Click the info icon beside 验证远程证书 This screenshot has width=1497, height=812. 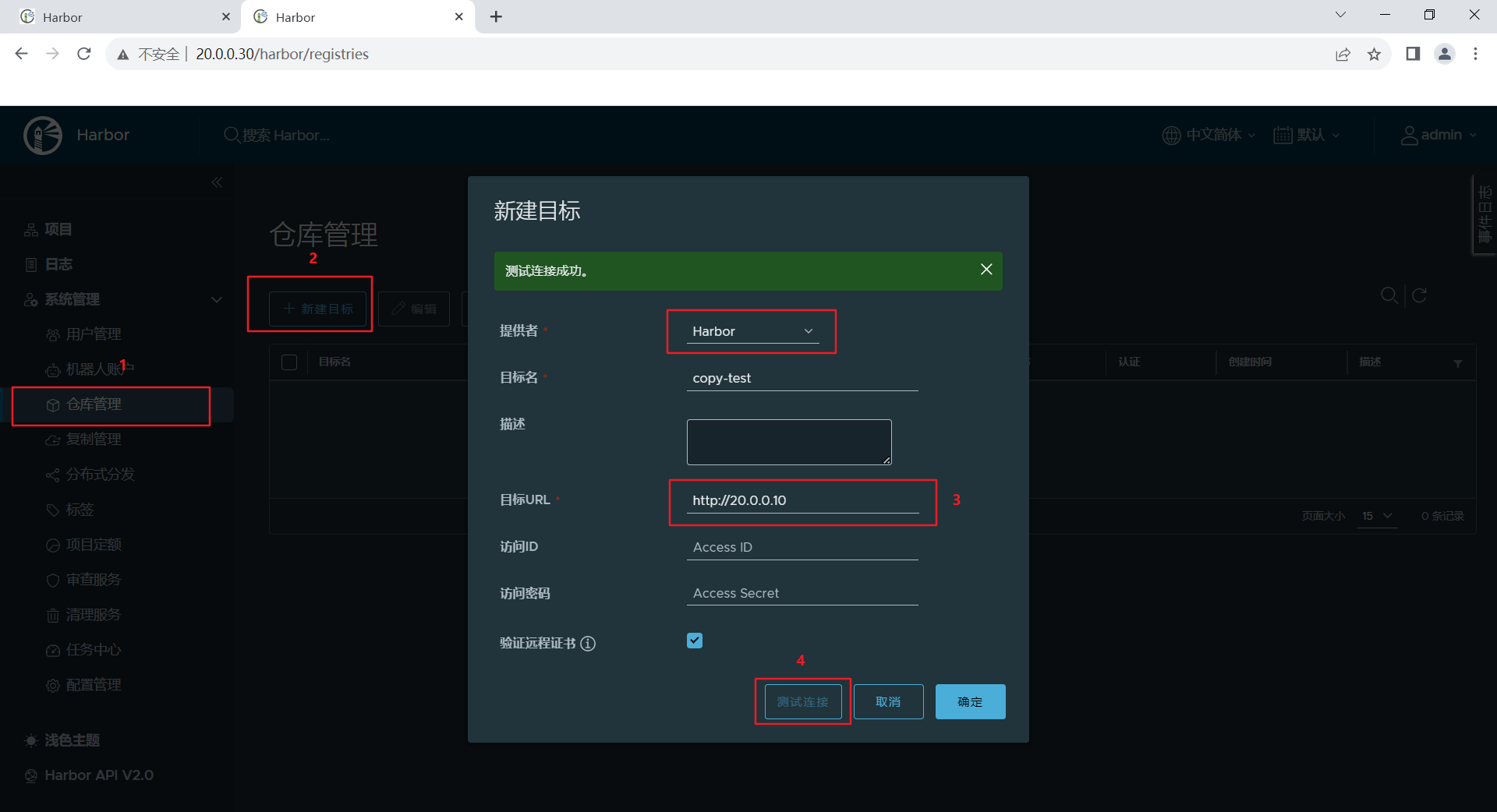[589, 644]
